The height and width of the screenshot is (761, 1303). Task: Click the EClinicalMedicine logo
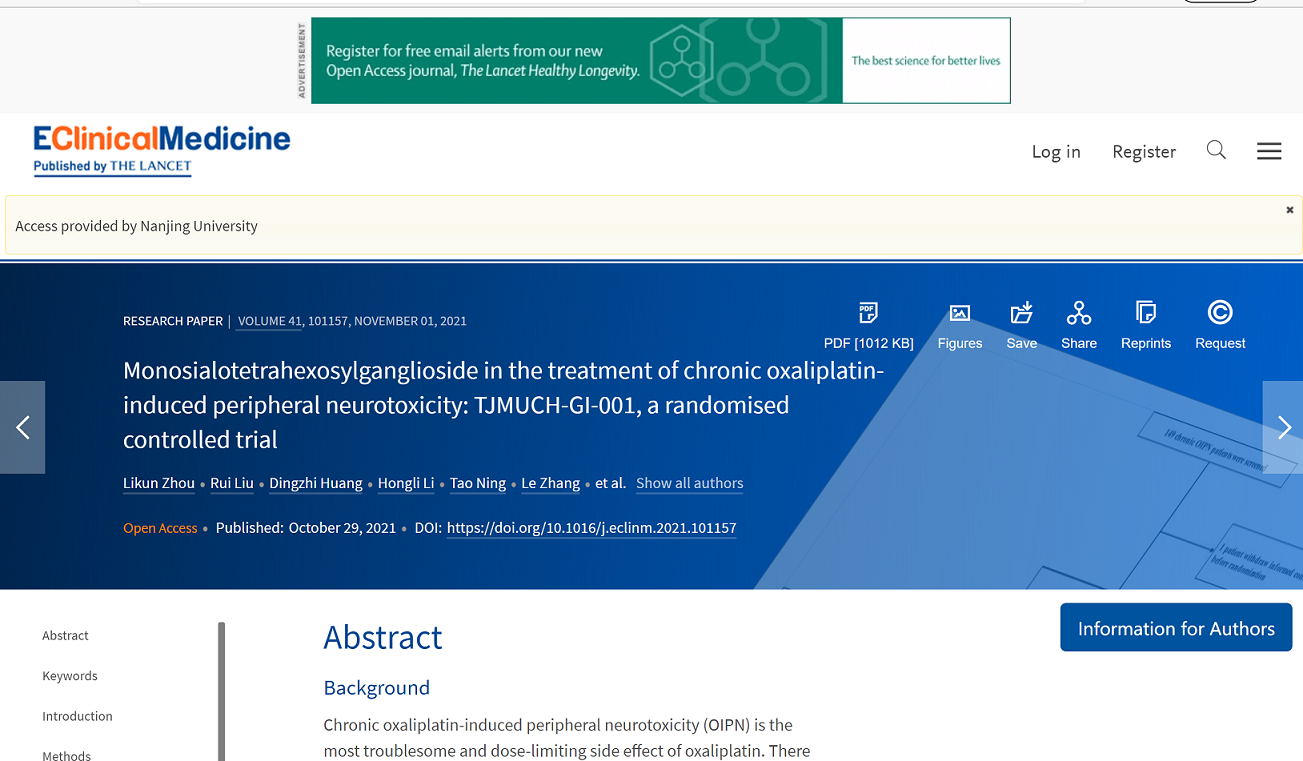click(161, 150)
